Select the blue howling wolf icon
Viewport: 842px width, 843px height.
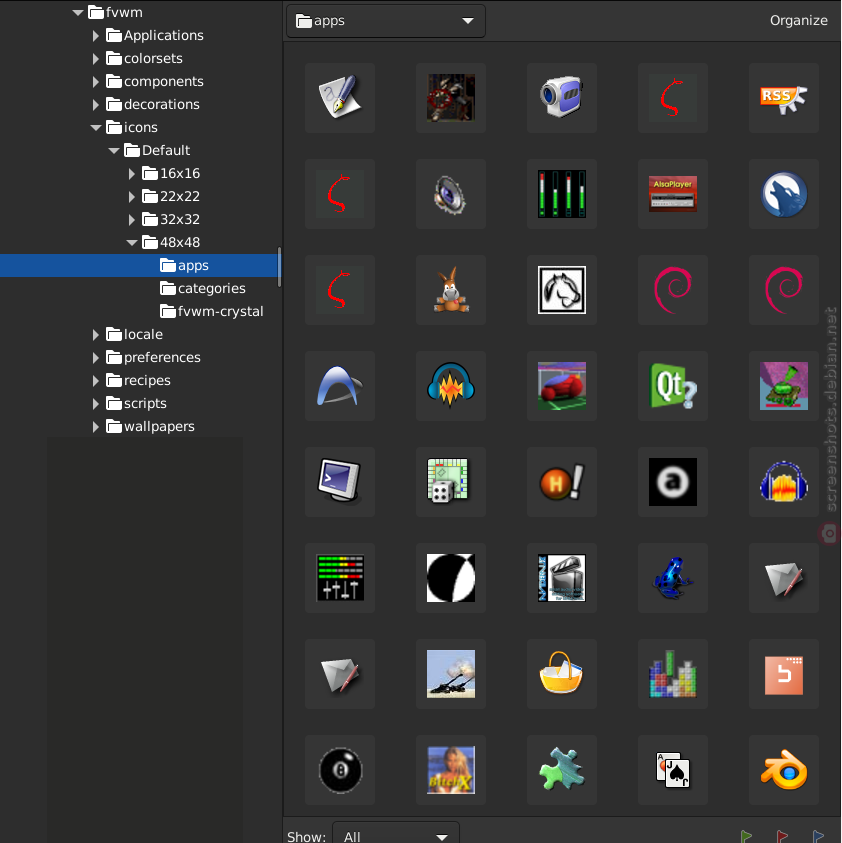(x=784, y=194)
